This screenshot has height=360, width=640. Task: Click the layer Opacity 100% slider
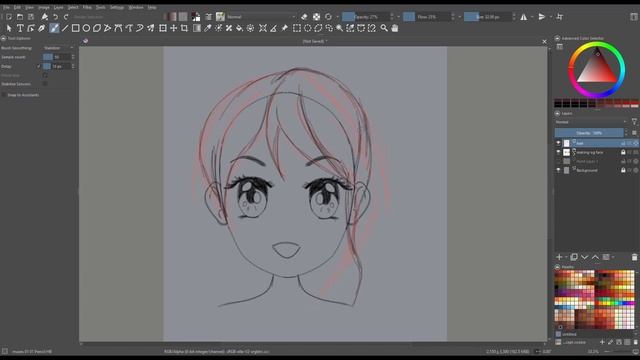point(589,133)
